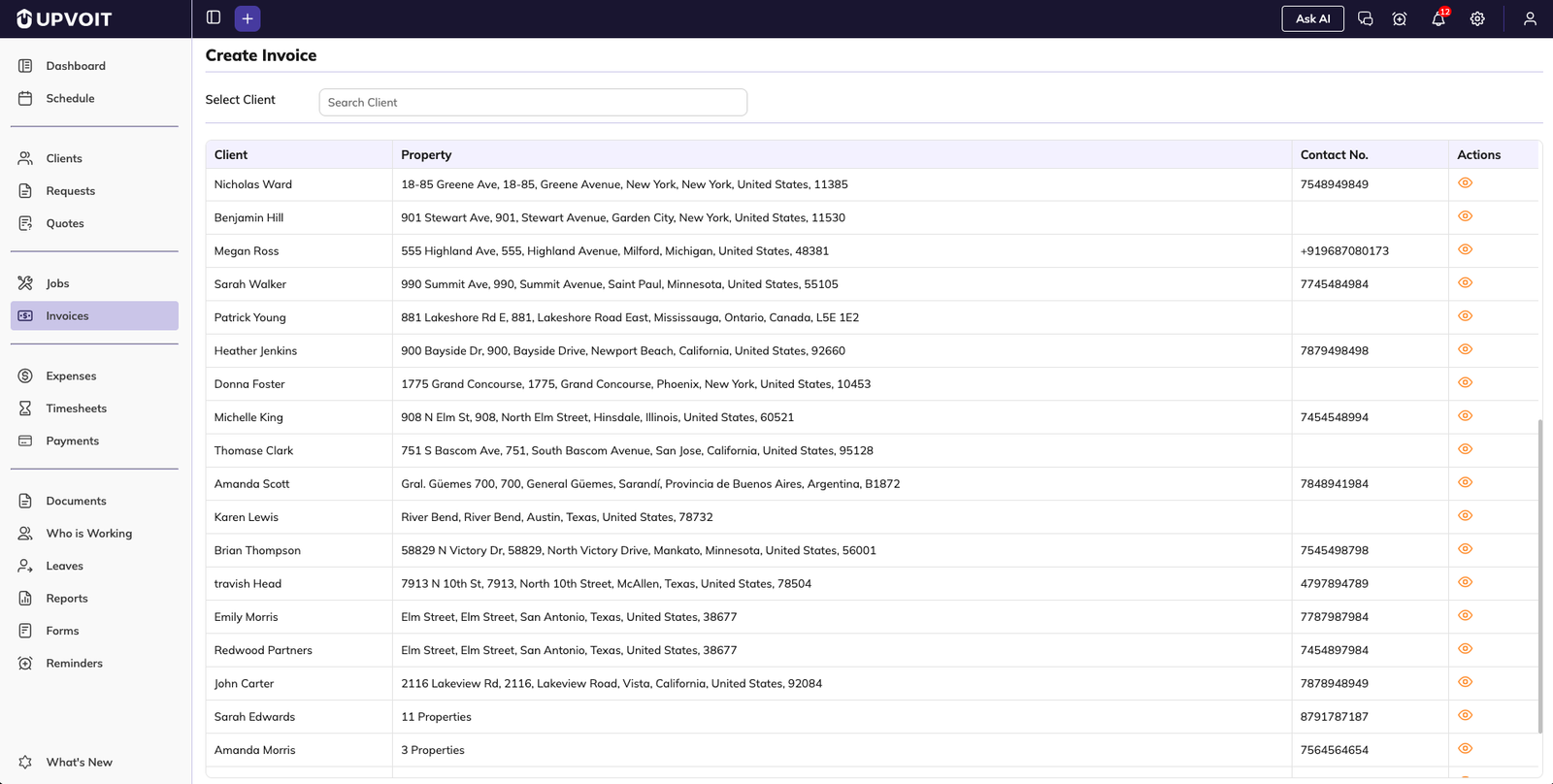Open Payments in sidebar

(94, 441)
